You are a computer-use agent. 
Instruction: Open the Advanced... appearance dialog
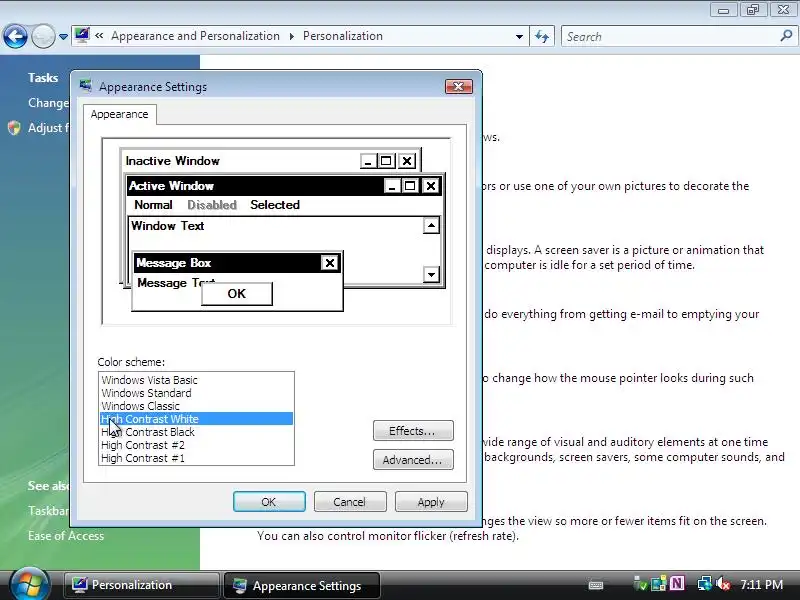pyautogui.click(x=413, y=460)
